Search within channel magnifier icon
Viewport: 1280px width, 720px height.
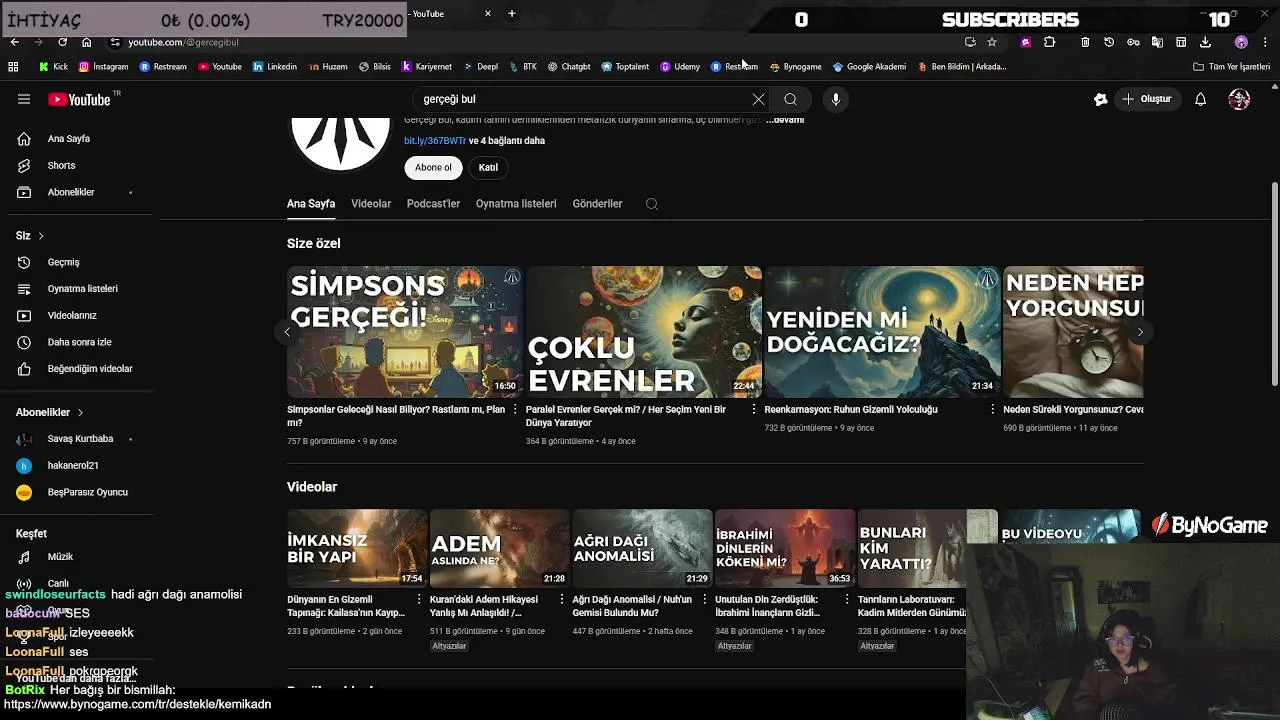tap(651, 204)
